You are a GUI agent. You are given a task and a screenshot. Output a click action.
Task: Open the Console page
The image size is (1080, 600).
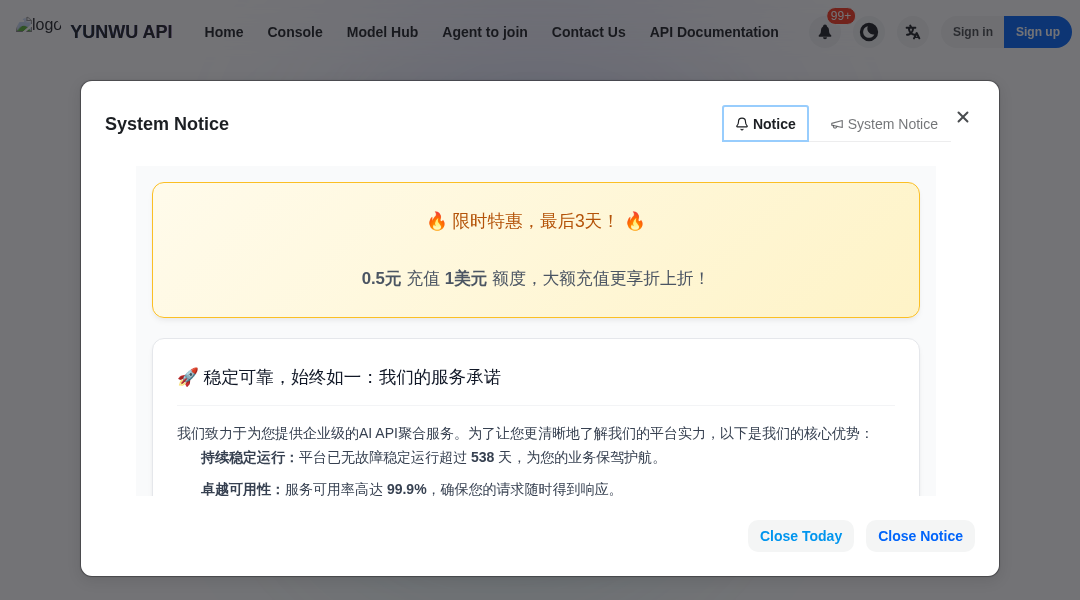[x=295, y=32]
